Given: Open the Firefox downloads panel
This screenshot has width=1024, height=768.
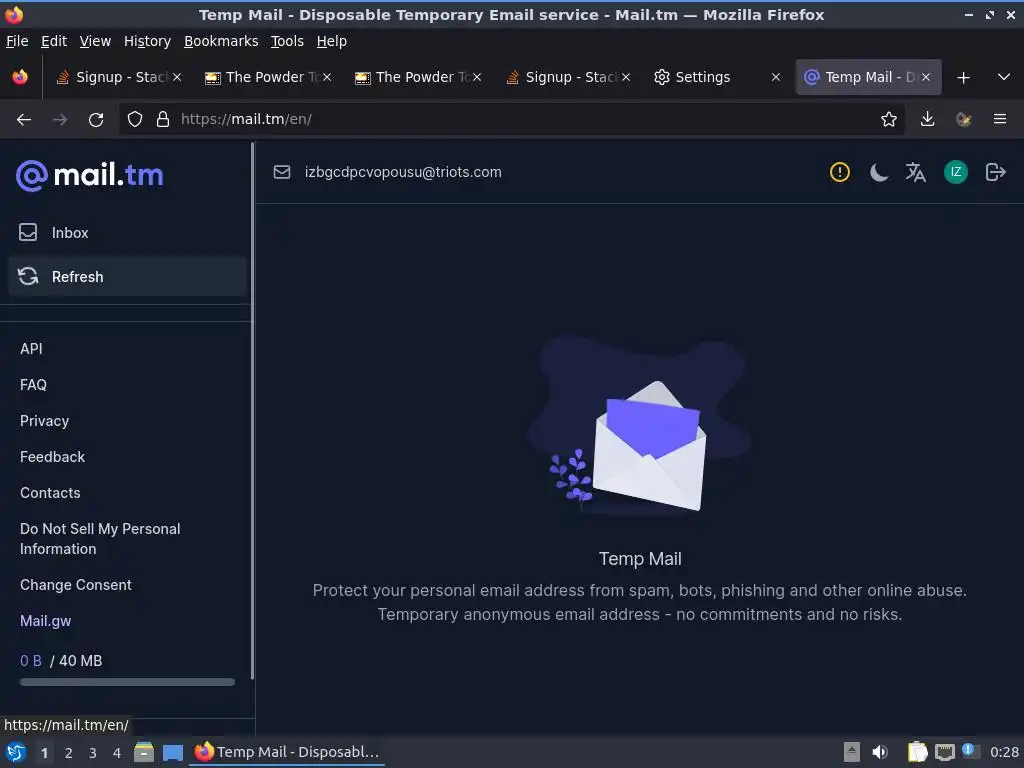Looking at the screenshot, I should tap(927, 119).
